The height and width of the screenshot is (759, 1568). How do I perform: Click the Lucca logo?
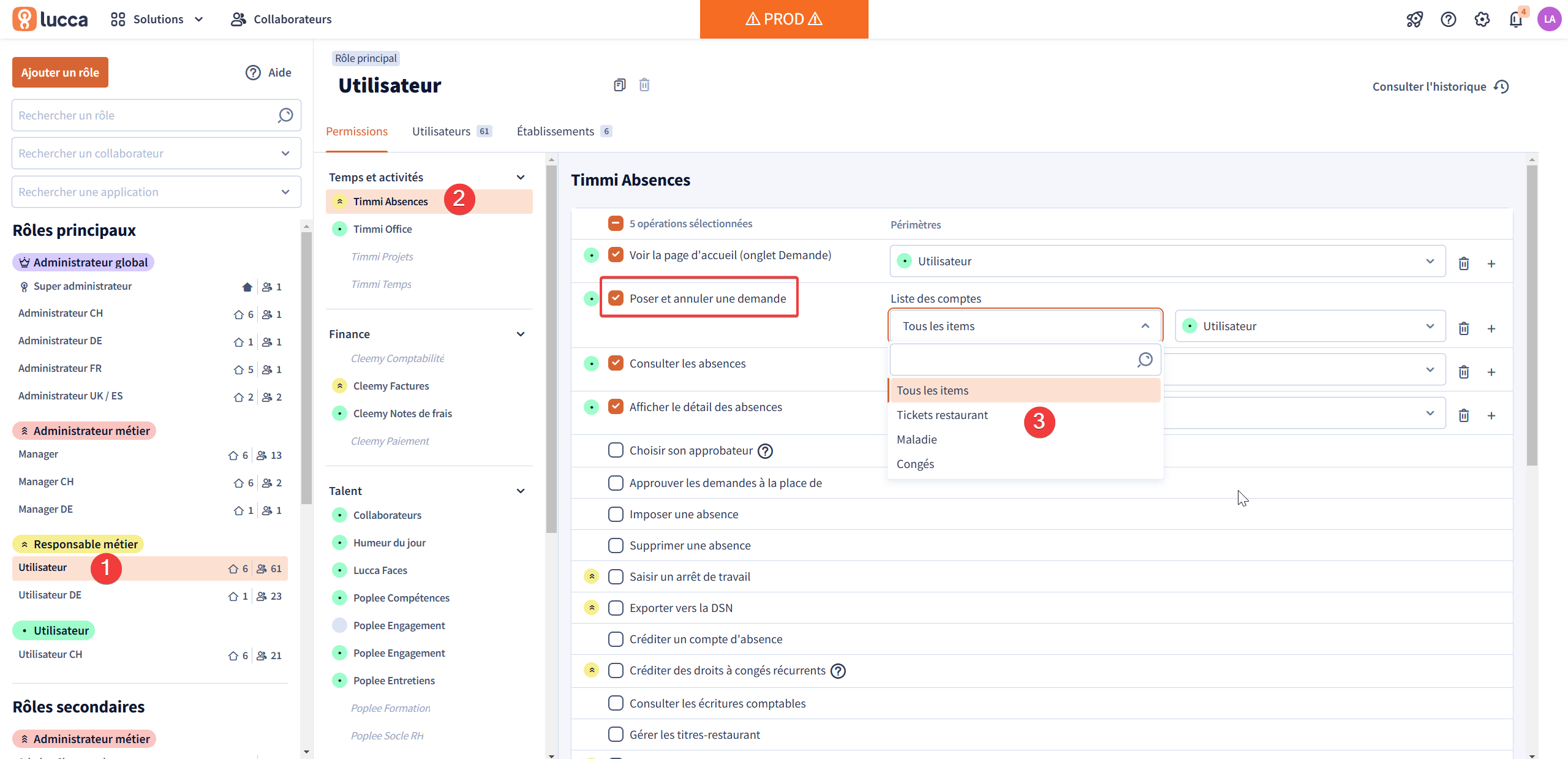(x=50, y=19)
